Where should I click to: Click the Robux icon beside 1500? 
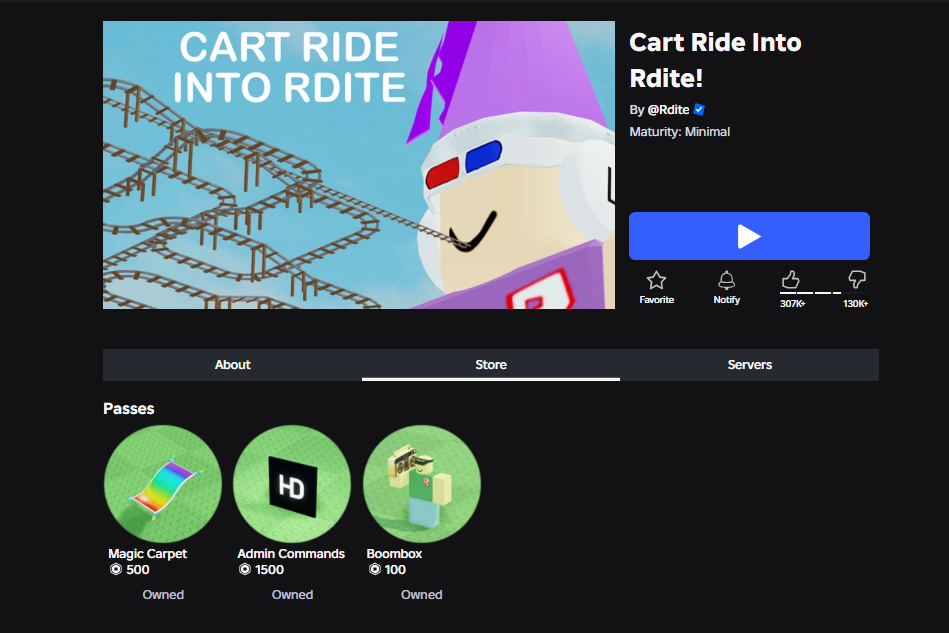(x=245, y=569)
